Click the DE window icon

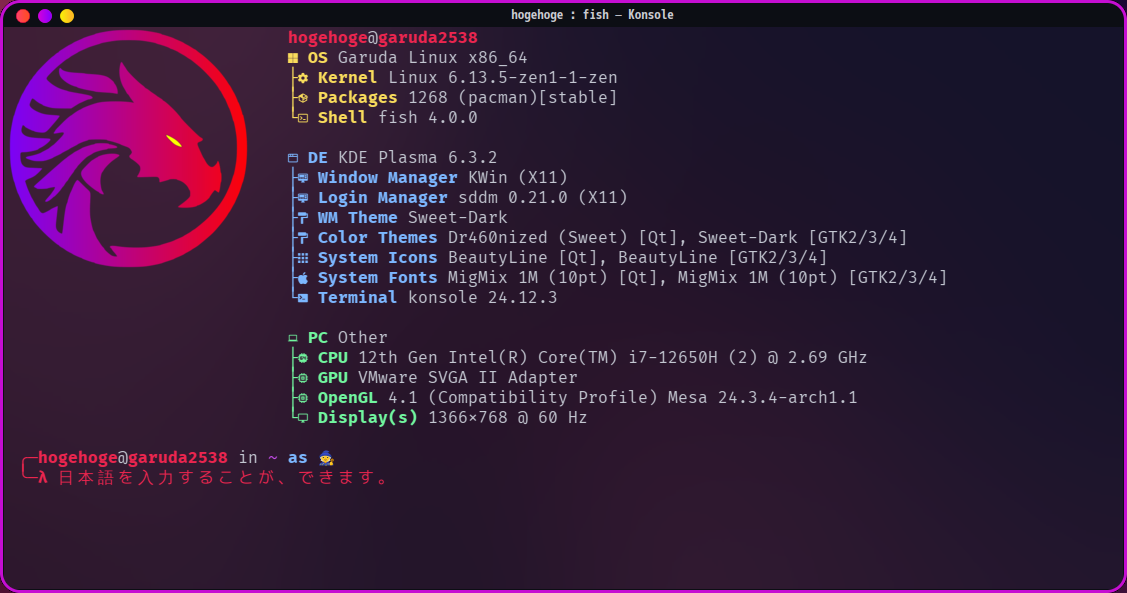(x=293, y=158)
